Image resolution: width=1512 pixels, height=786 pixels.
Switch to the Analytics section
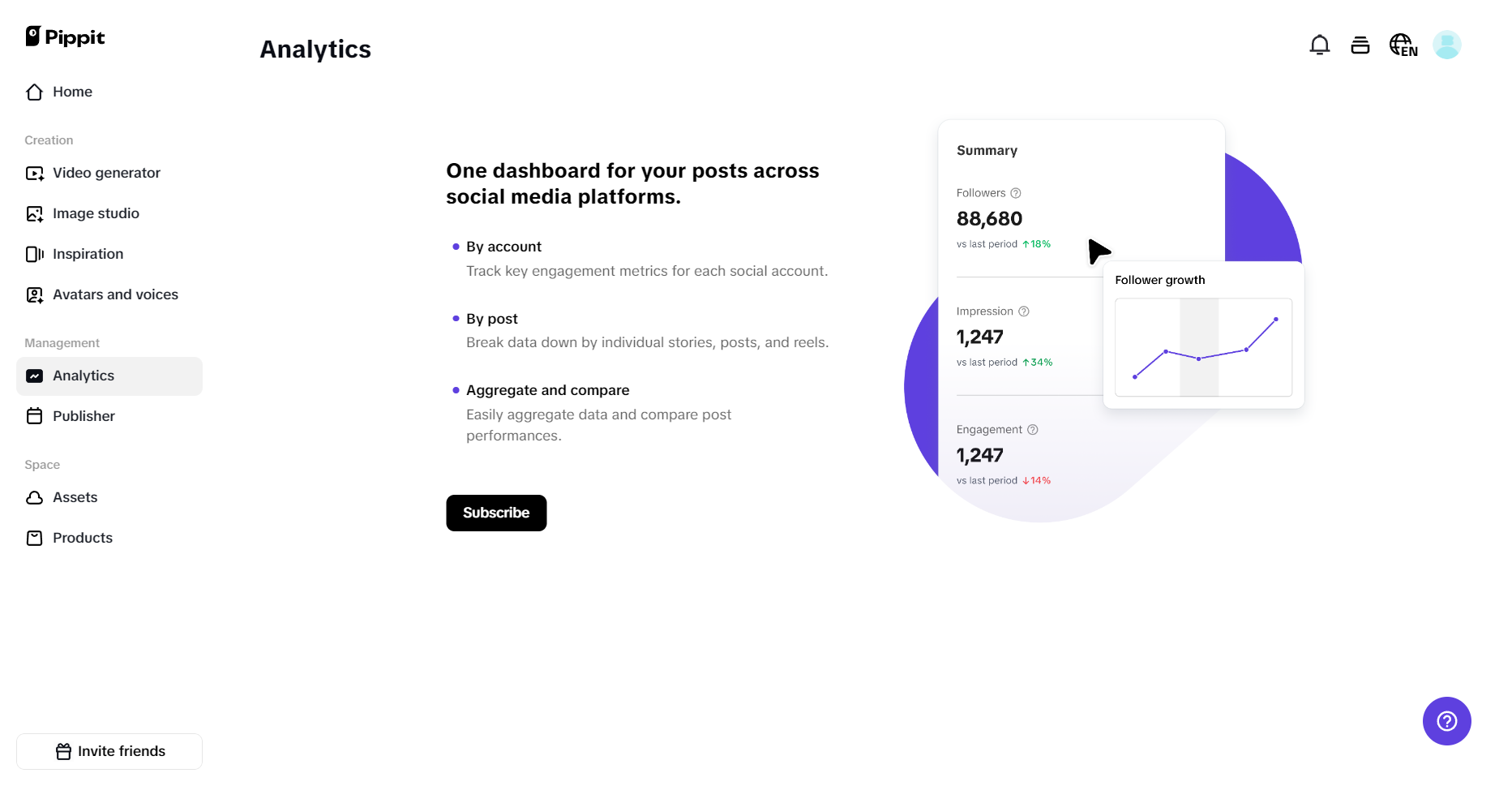click(83, 376)
